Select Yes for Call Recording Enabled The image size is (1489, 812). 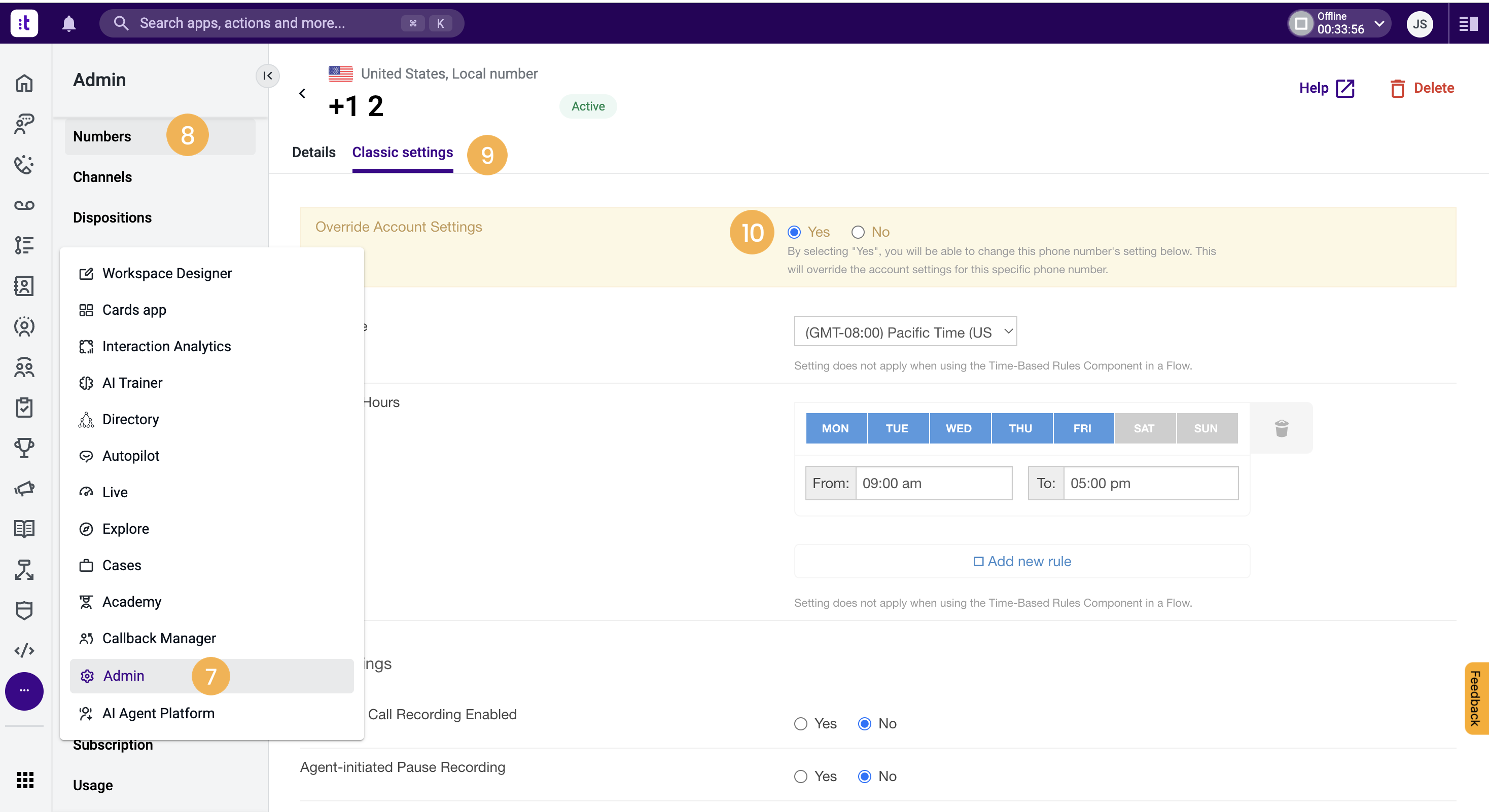tap(801, 724)
